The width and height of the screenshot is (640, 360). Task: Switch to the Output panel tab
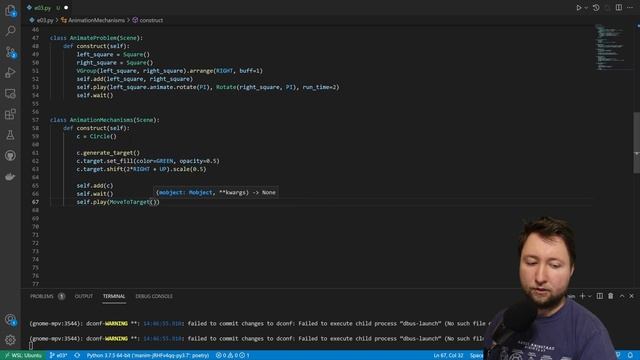(x=84, y=296)
